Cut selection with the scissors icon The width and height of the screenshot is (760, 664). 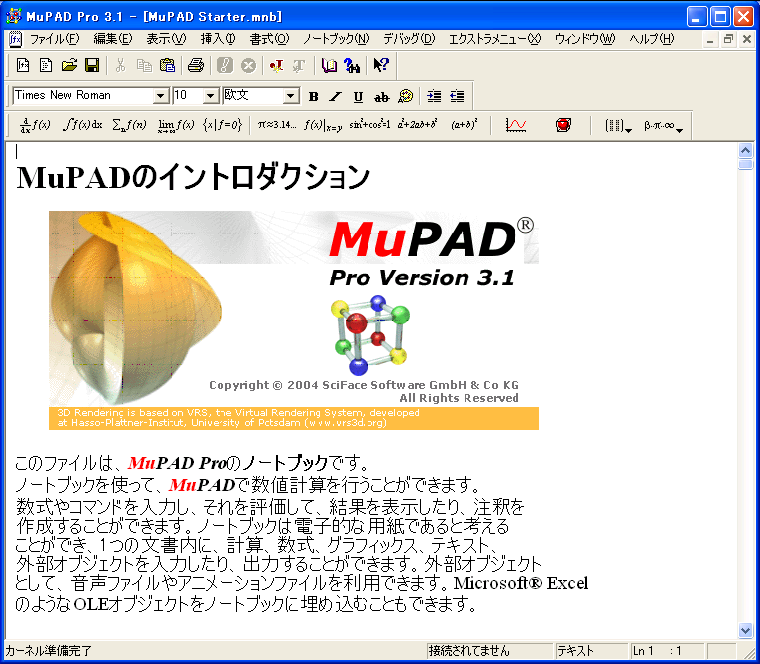point(121,65)
